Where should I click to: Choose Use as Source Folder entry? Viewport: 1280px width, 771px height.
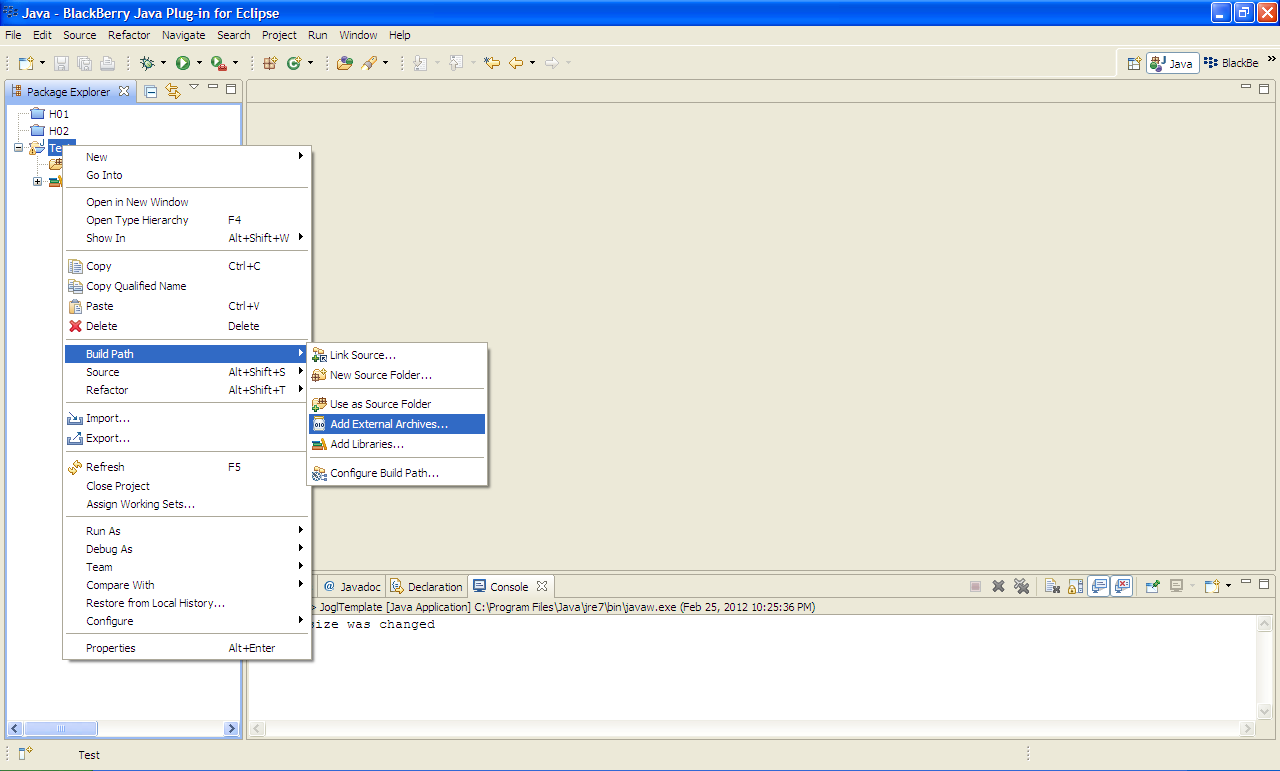[x=397, y=404]
